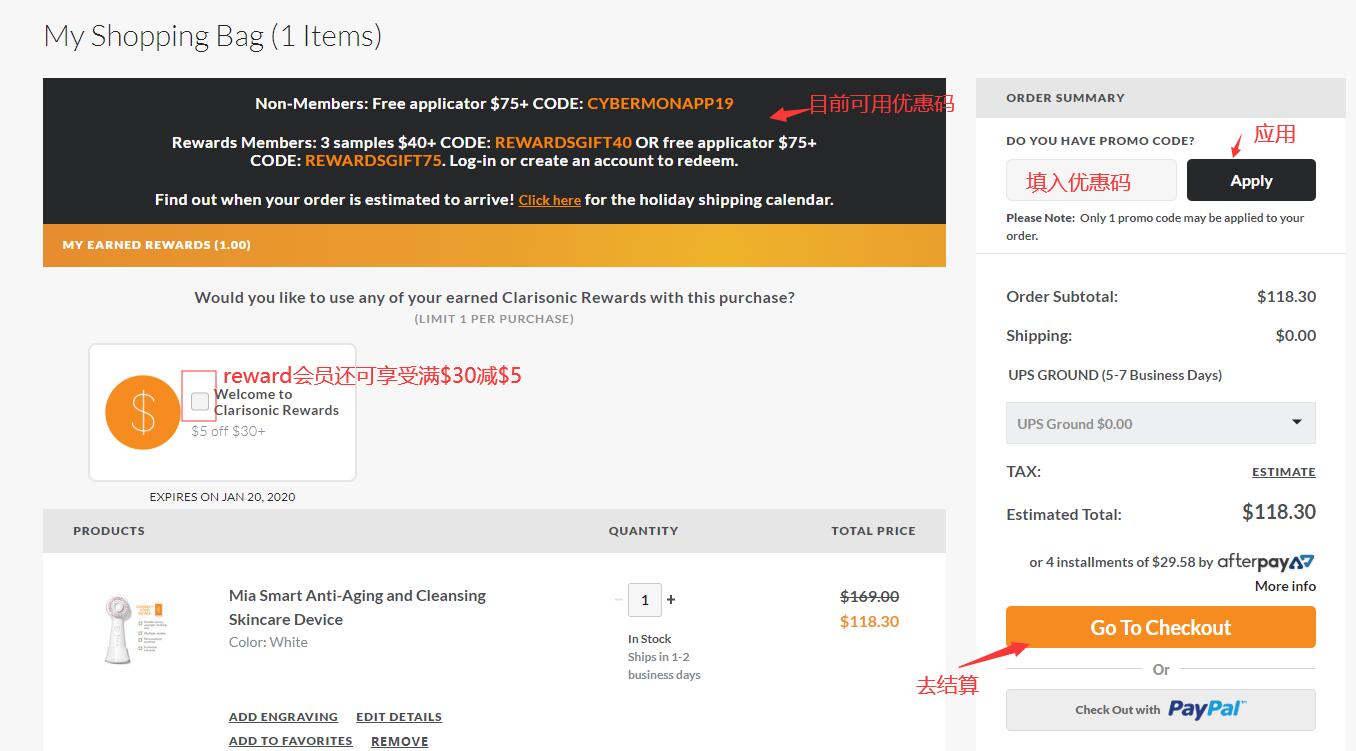Remove the Mia Smart device from bag

coord(399,741)
